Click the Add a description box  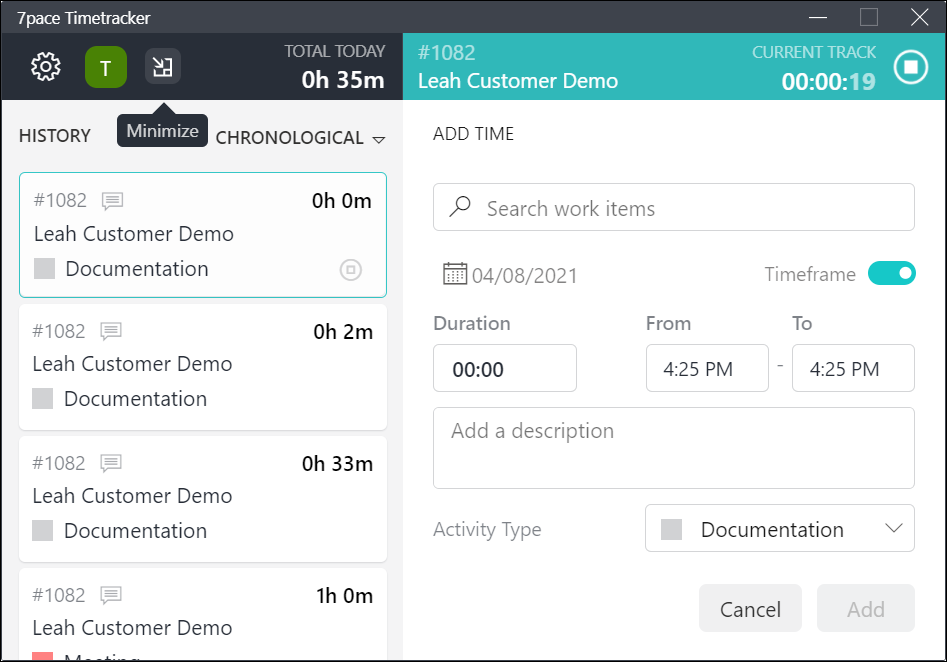673,448
